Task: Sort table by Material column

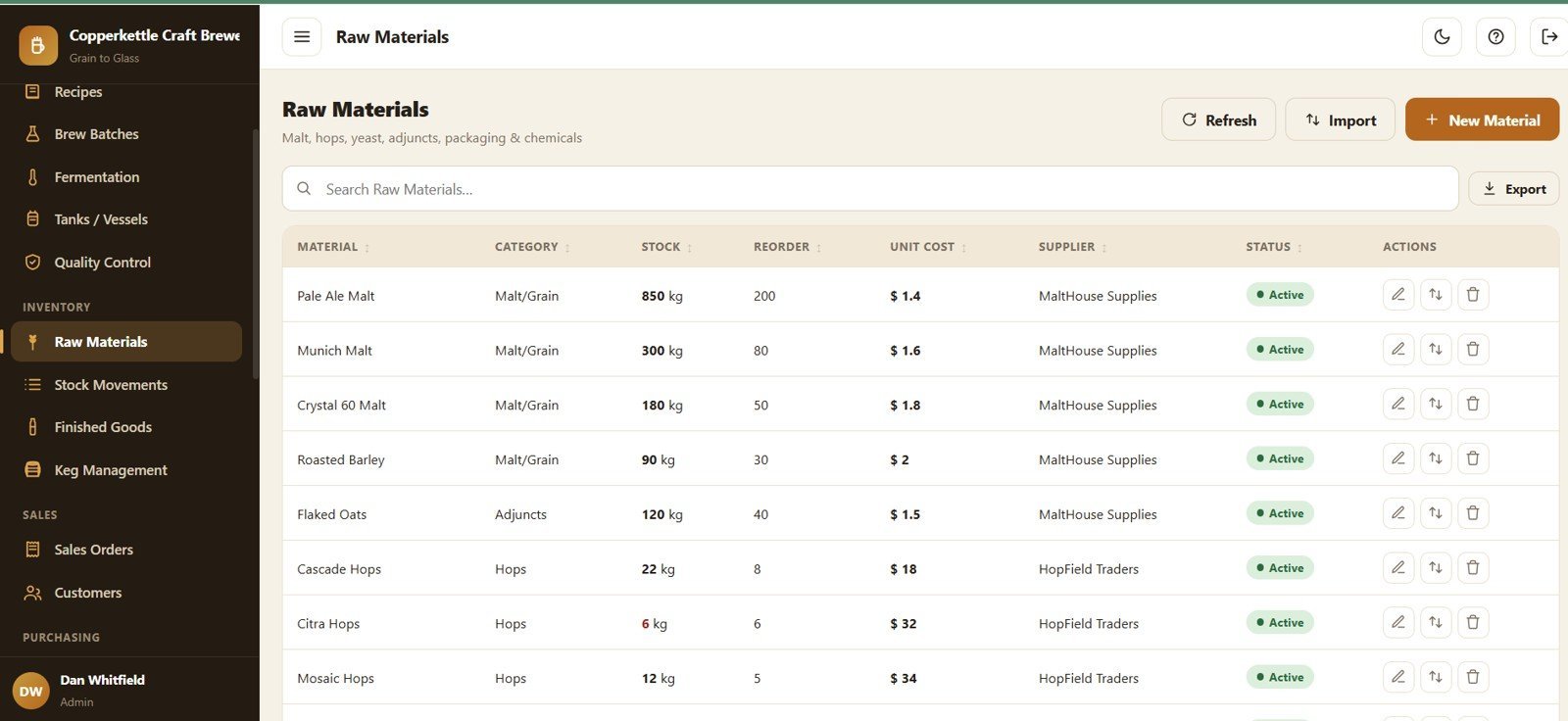Action: coord(333,247)
